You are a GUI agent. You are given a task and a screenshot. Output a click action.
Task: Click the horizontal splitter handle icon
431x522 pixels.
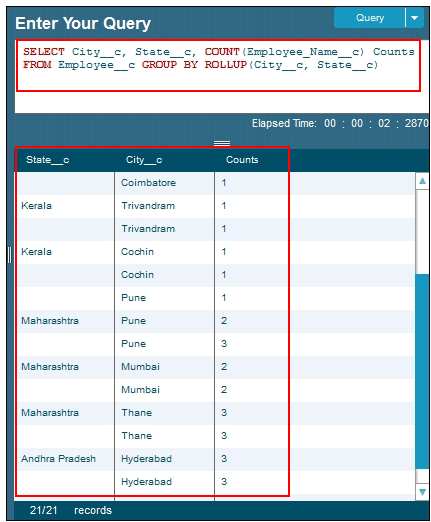(222, 143)
